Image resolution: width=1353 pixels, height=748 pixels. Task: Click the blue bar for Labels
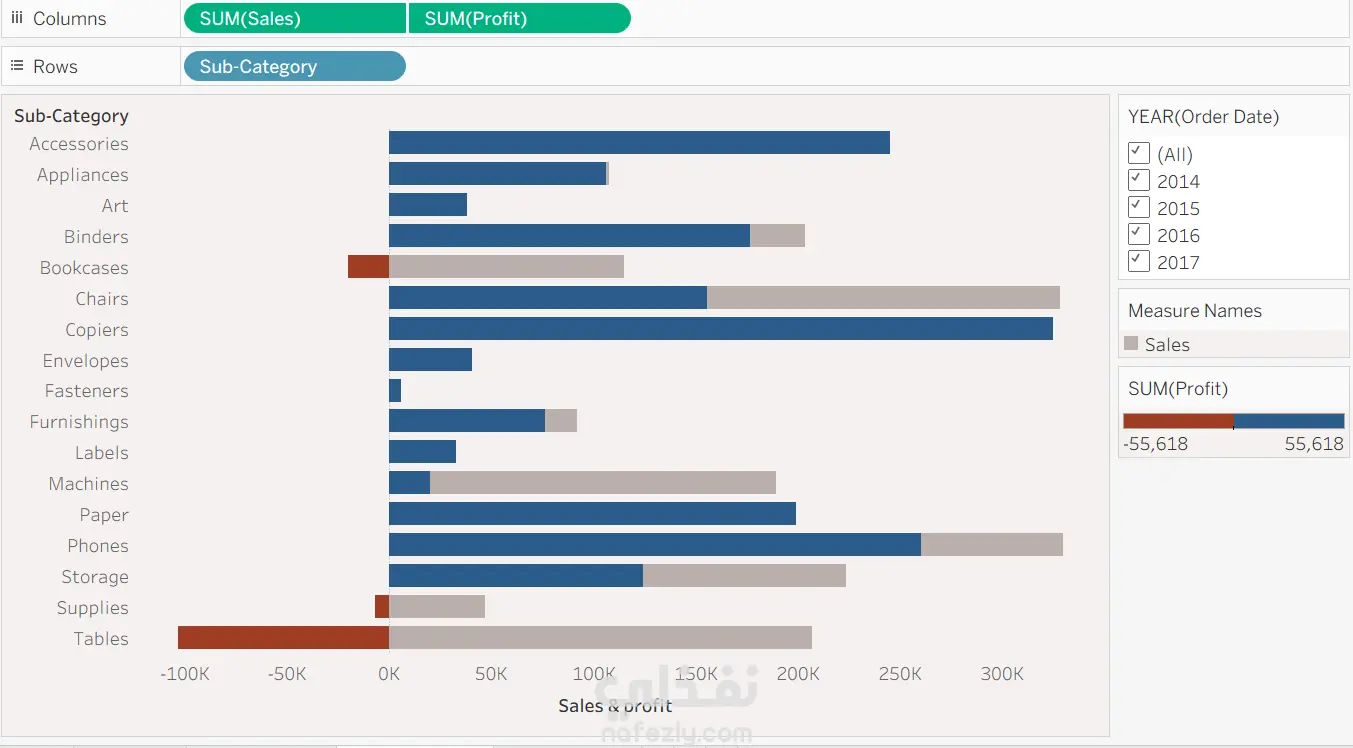pyautogui.click(x=422, y=452)
